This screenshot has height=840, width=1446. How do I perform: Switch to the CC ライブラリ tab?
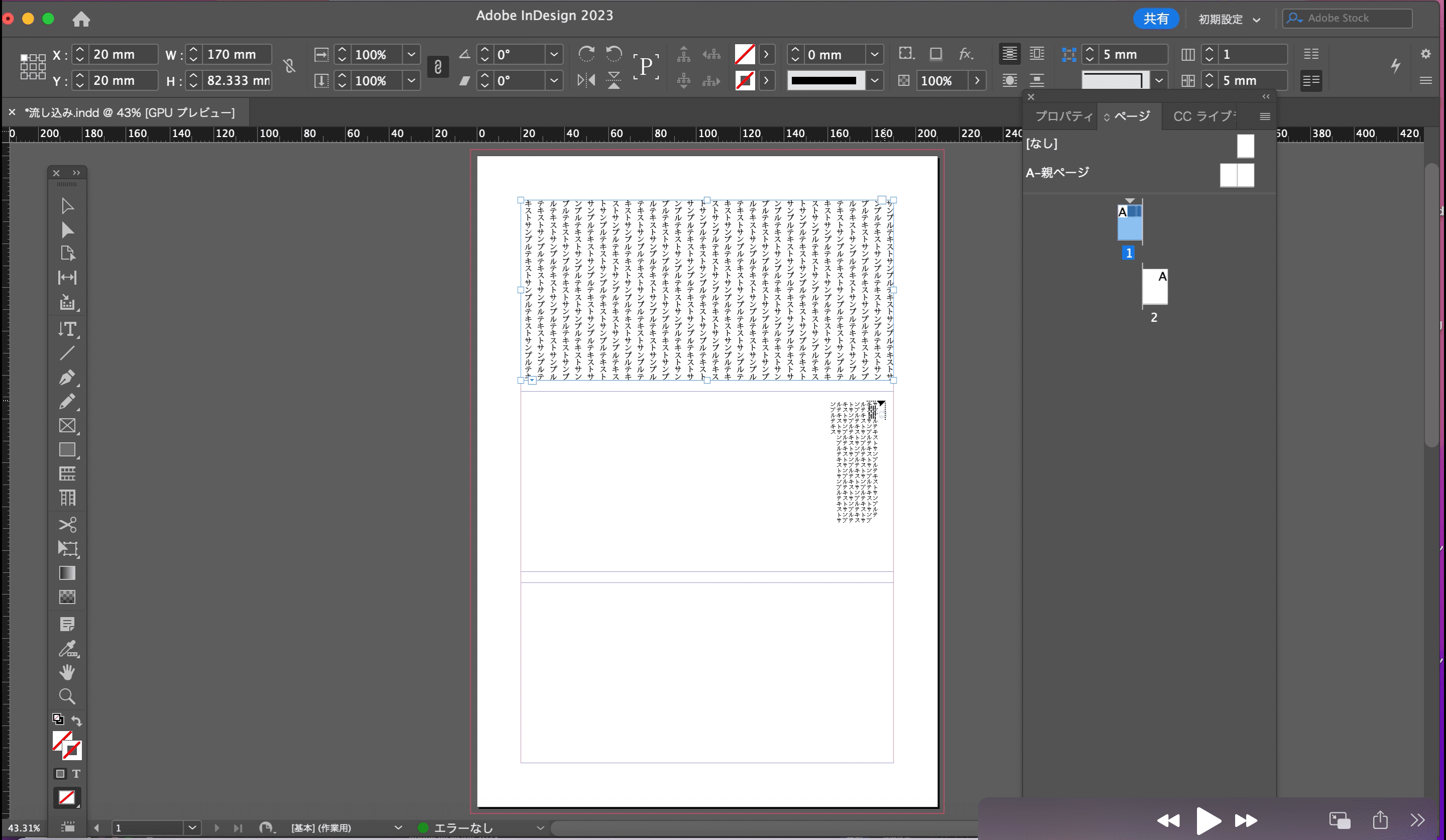[x=1203, y=116]
